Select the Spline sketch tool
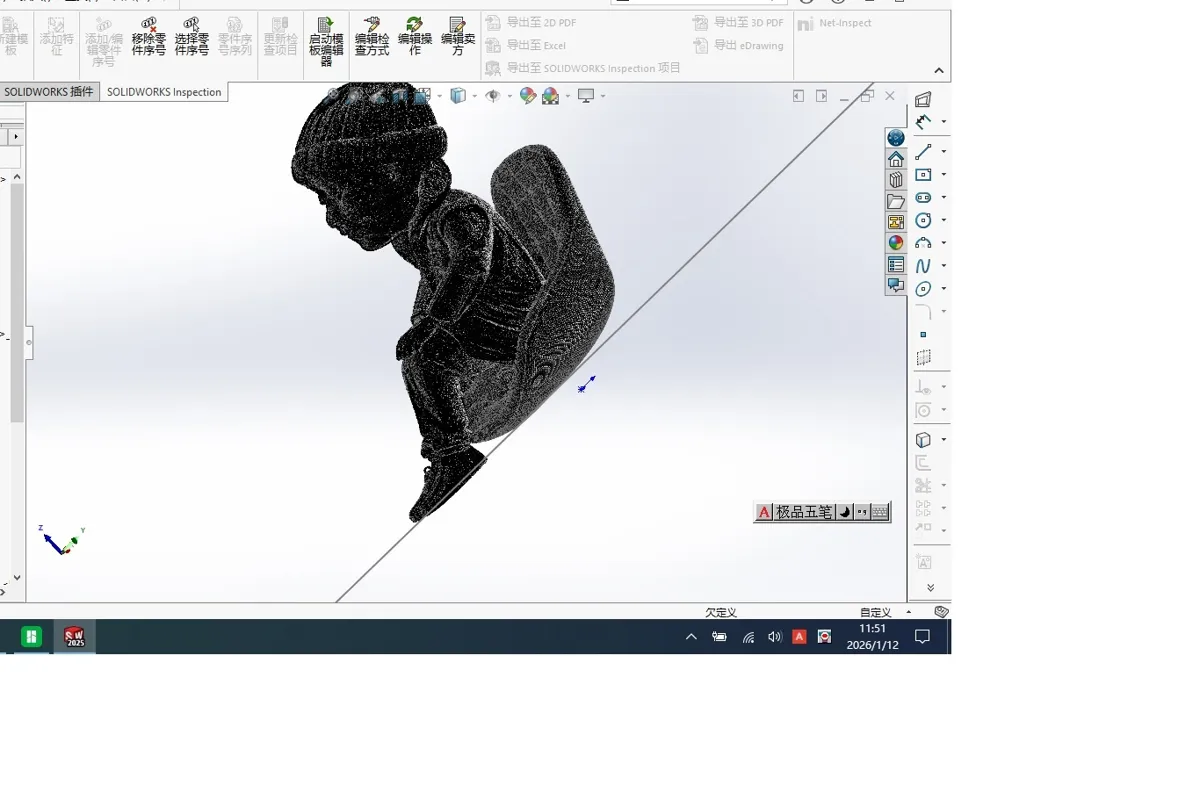 tap(923, 266)
